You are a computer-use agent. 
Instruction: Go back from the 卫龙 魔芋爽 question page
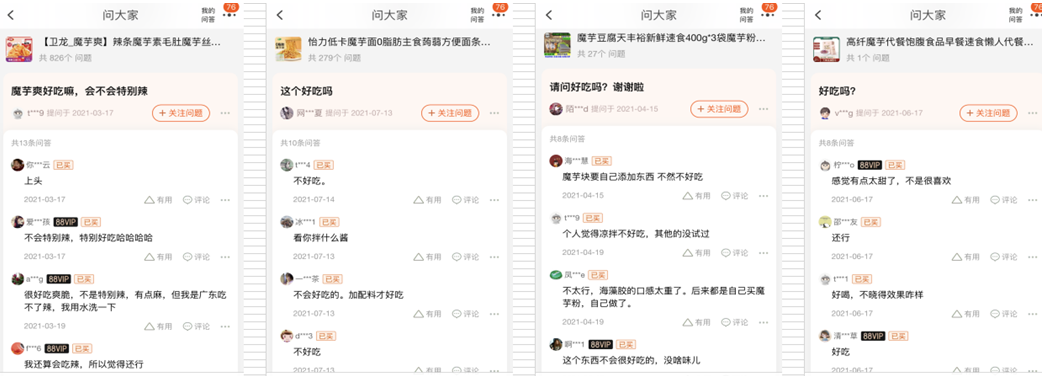pyautogui.click(x=11, y=15)
